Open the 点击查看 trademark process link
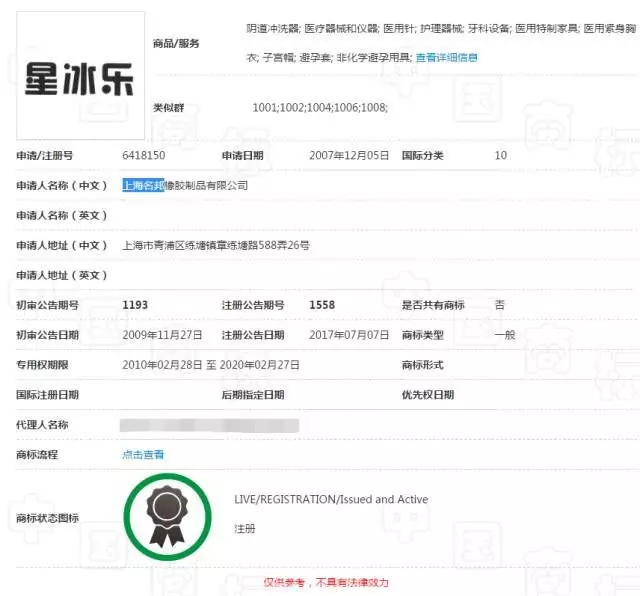The height and width of the screenshot is (596, 640). click(143, 454)
